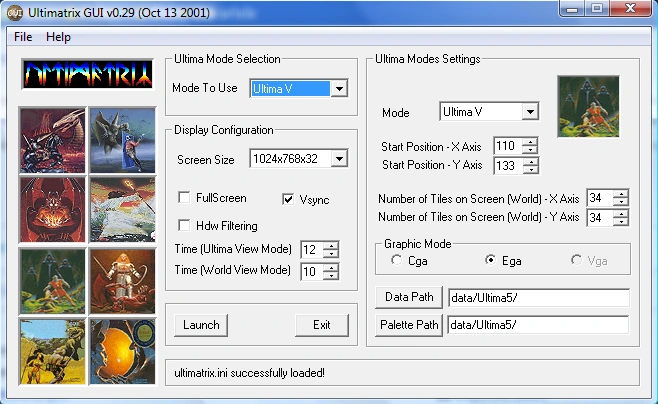
Task: Click the Palette Path text field
Action: 539,325
